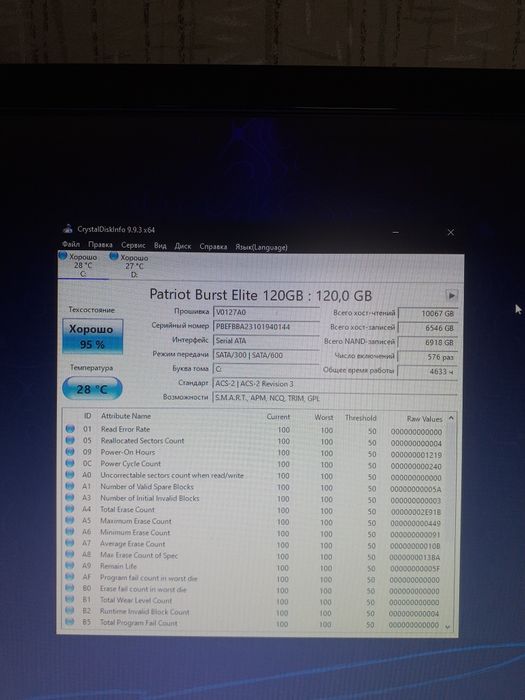Click the status icon for Total Erase Count
This screenshot has height=700, width=525.
70,508
